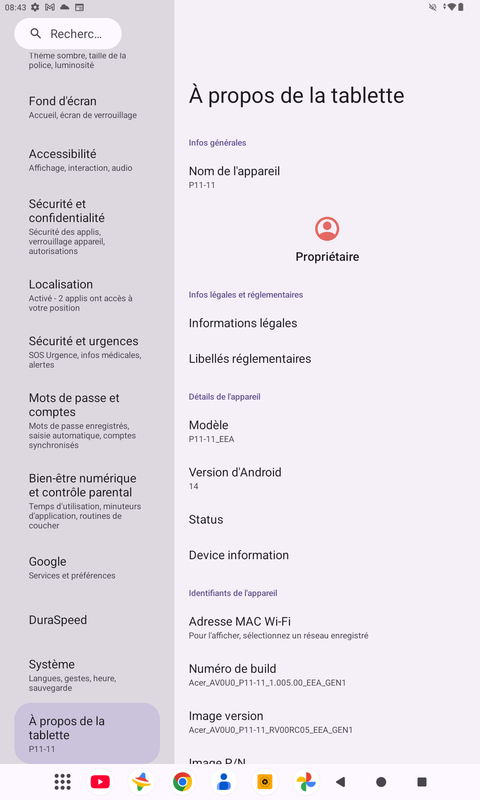Open Nom de l'appareil setting
The height and width of the screenshot is (800, 480).
[x=327, y=177]
